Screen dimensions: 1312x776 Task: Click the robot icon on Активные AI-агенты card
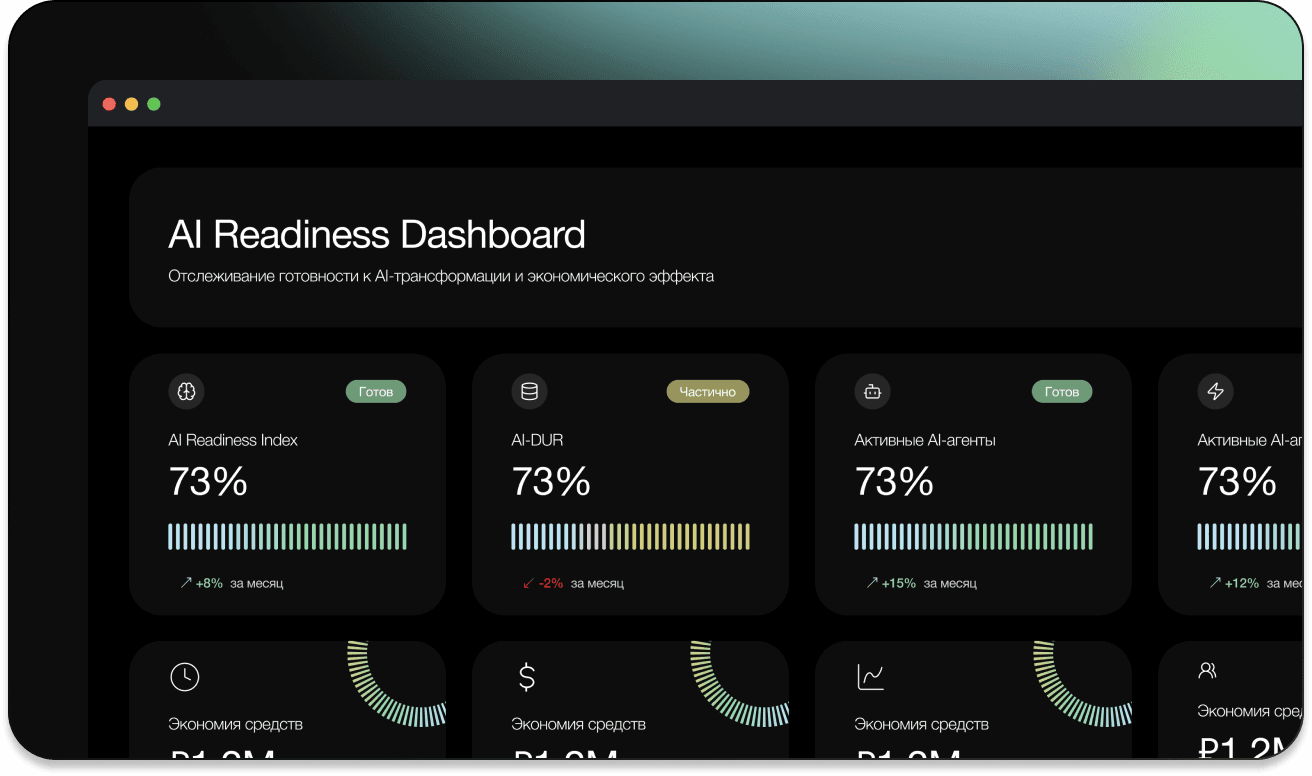[872, 392]
